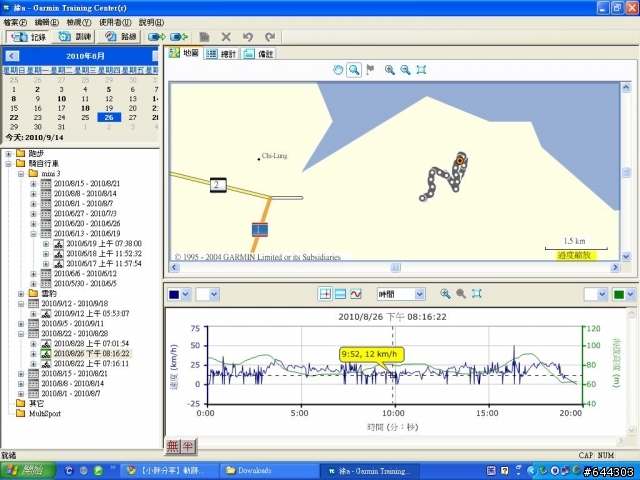Select the map zoom magnifier tool
This screenshot has width=640, height=480.
[354, 70]
